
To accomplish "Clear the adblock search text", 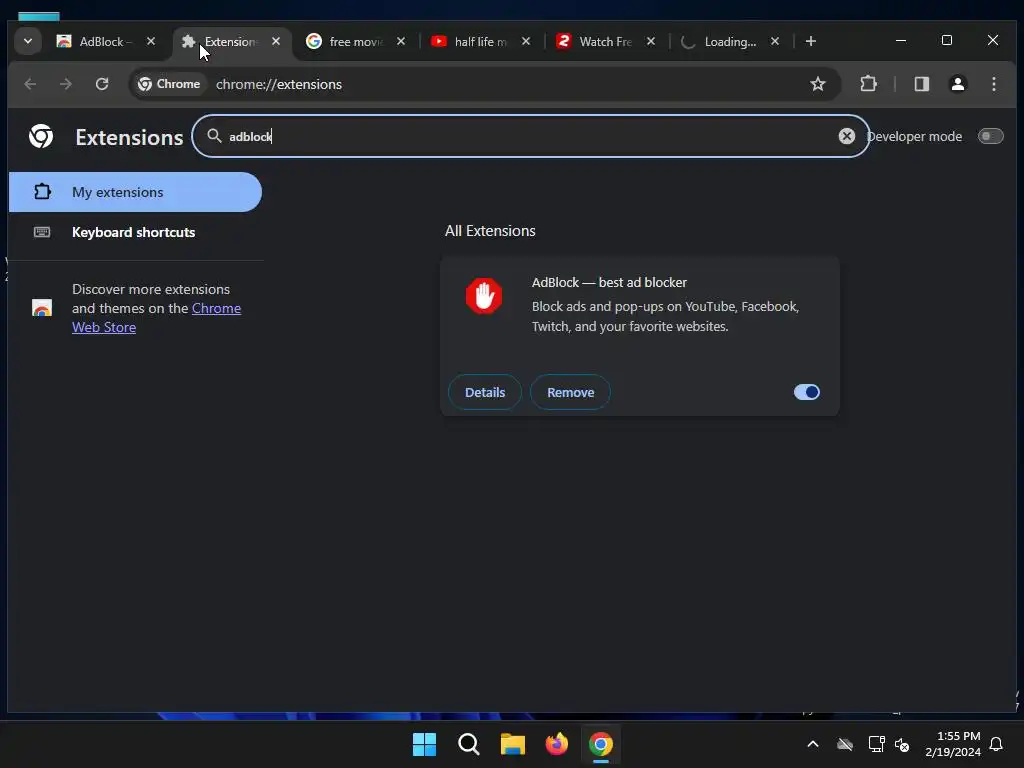I will tap(846, 136).
